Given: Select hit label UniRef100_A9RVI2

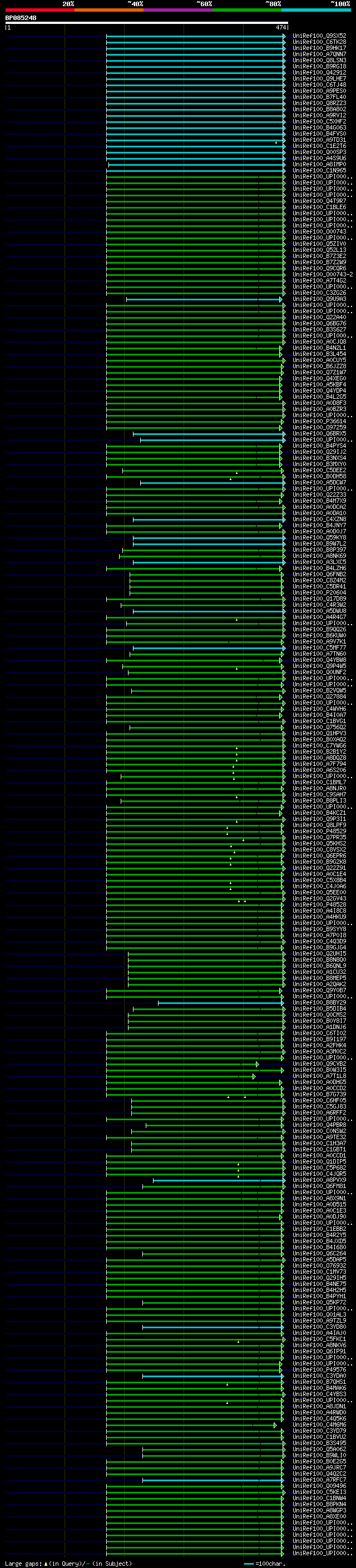Looking at the screenshot, I should click(x=319, y=115).
